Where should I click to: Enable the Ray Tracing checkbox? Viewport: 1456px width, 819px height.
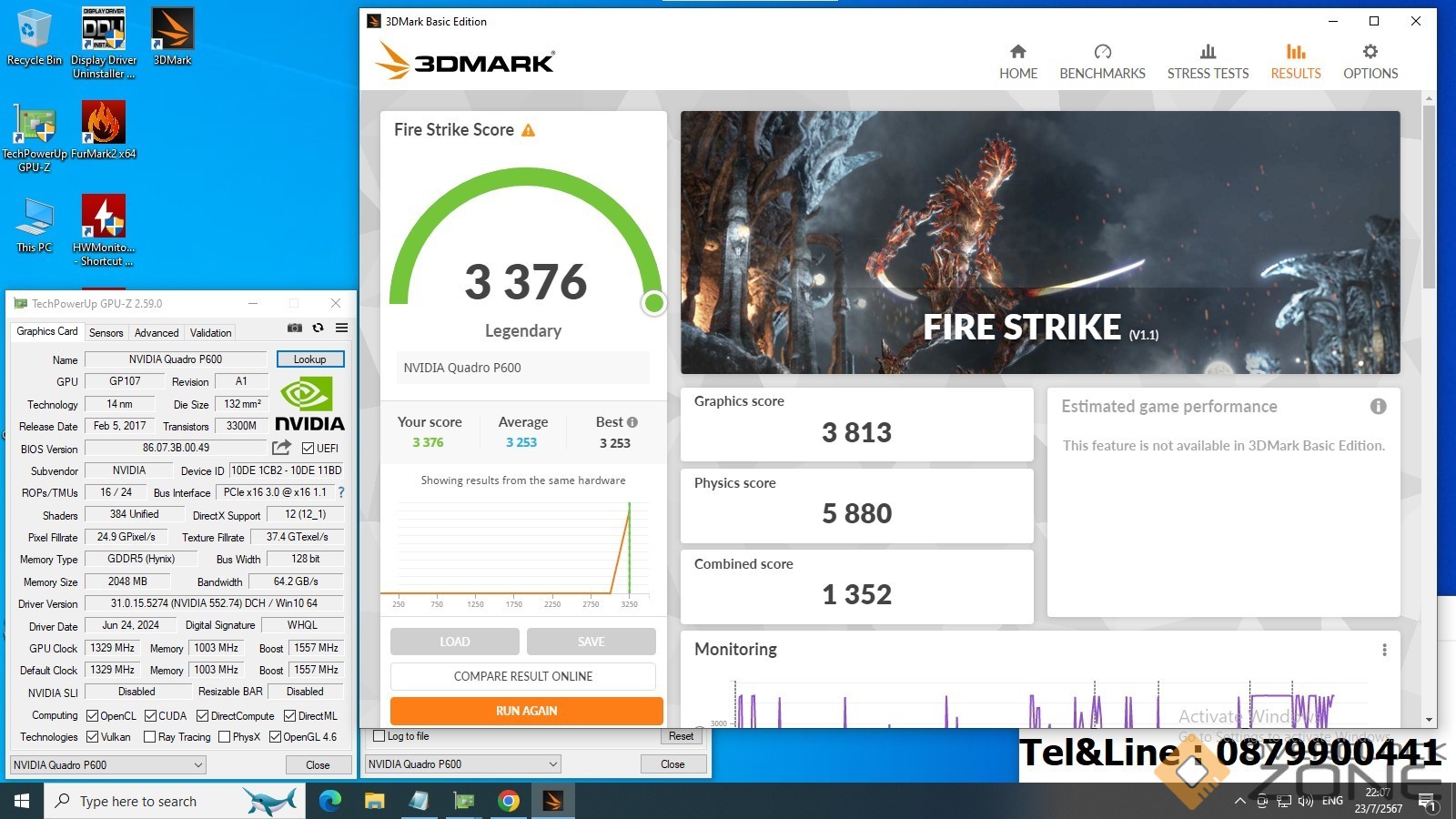[x=149, y=737]
